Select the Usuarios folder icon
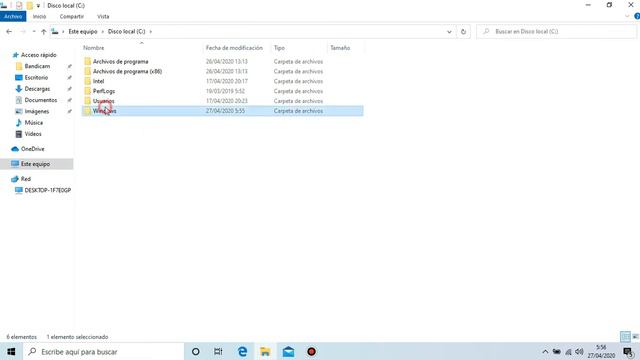The height and width of the screenshot is (360, 640). (87, 100)
